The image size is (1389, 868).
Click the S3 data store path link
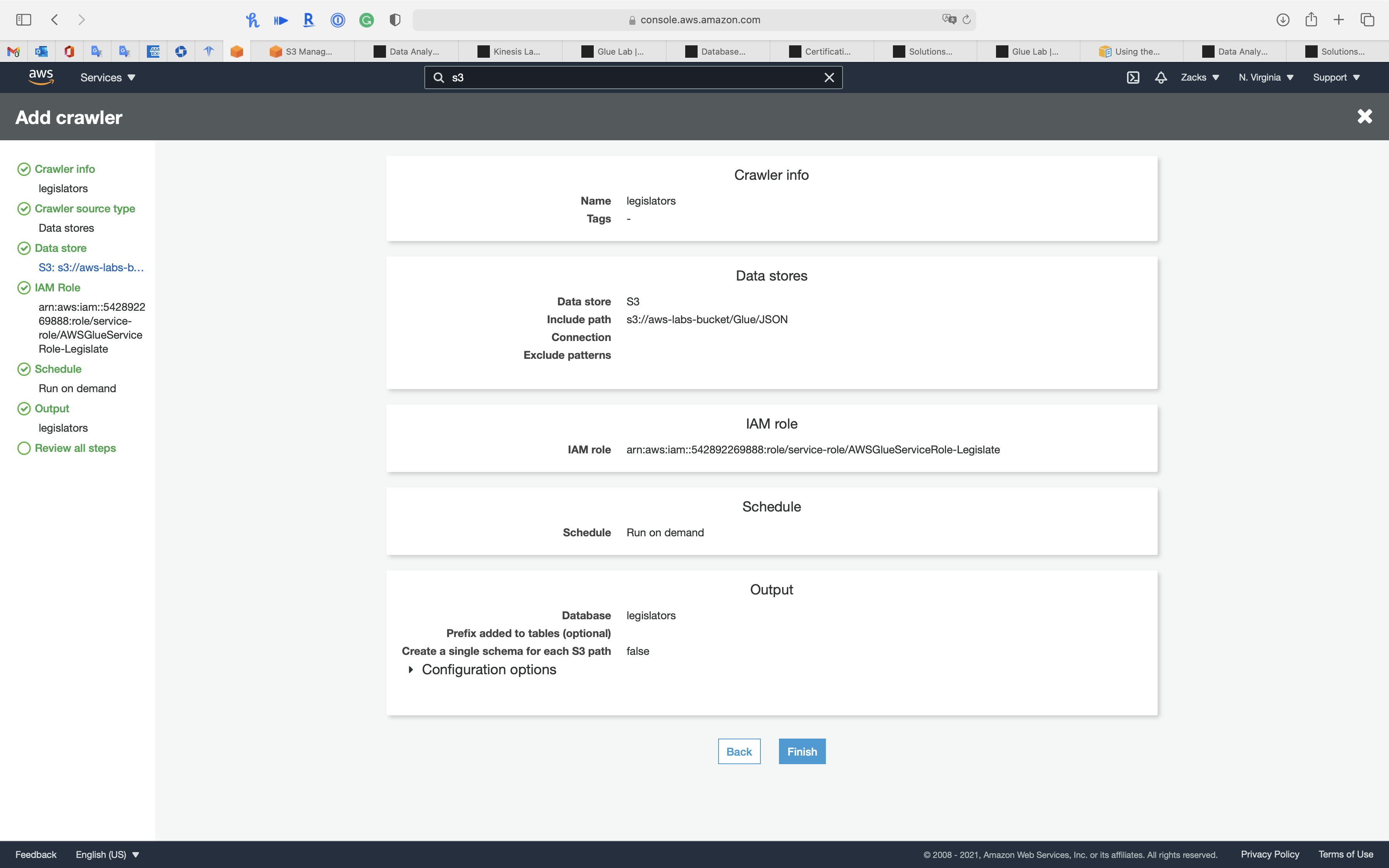(x=91, y=267)
